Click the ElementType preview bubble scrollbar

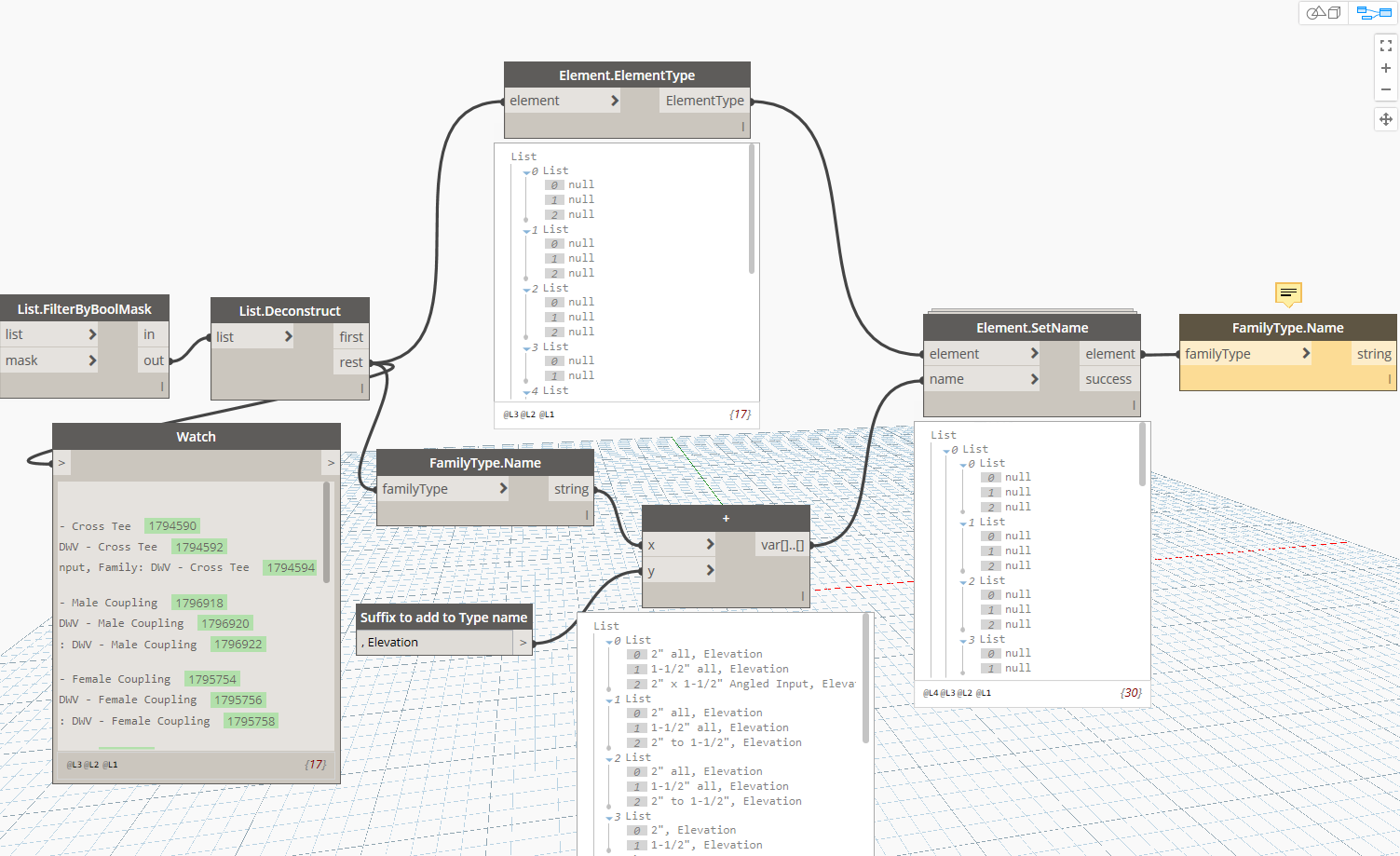click(752, 209)
